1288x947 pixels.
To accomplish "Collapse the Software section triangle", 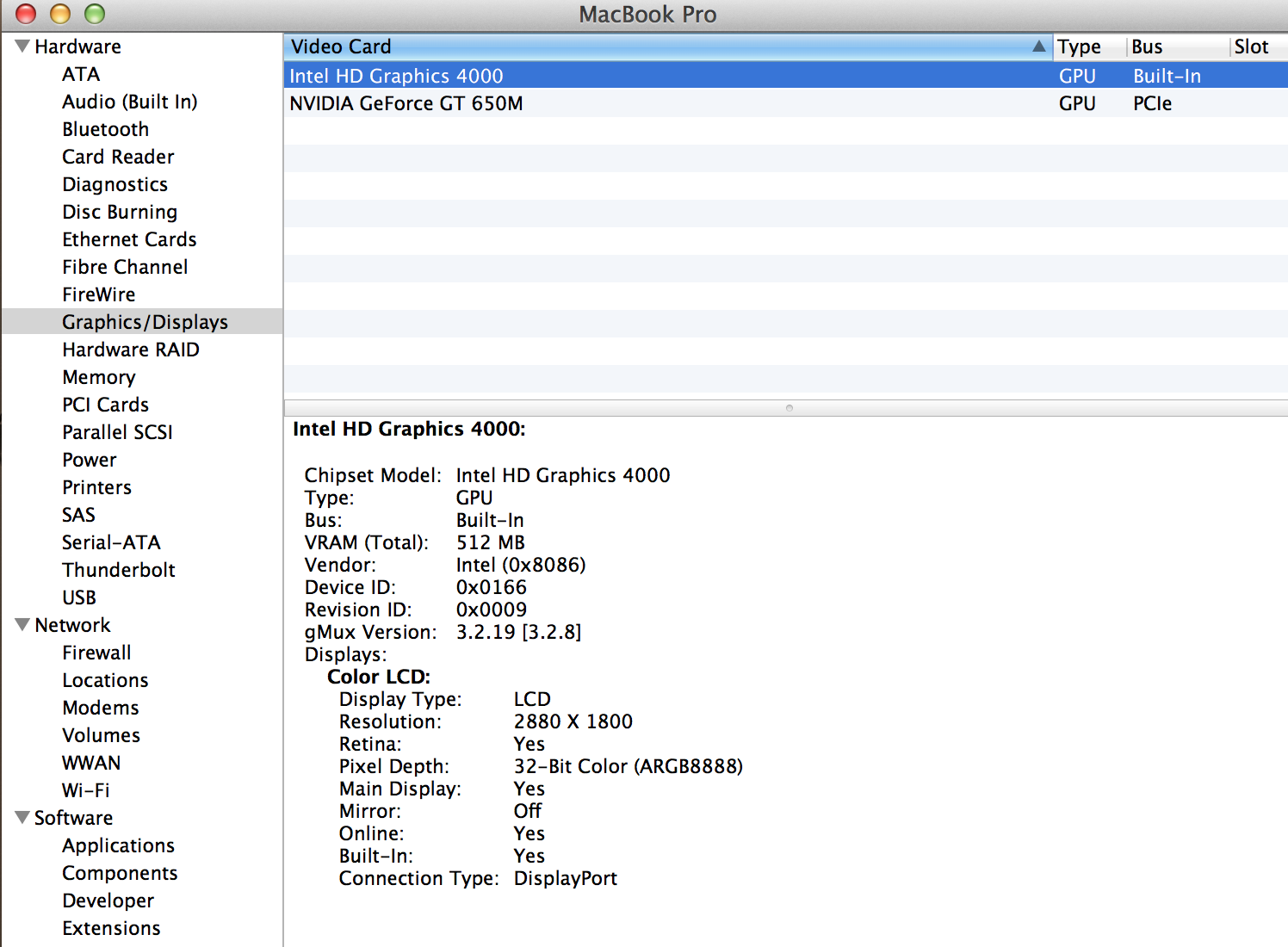I will tap(22, 817).
